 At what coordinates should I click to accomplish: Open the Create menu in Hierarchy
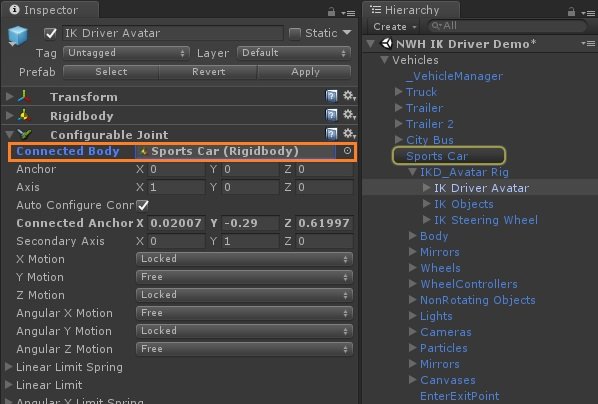(x=394, y=27)
